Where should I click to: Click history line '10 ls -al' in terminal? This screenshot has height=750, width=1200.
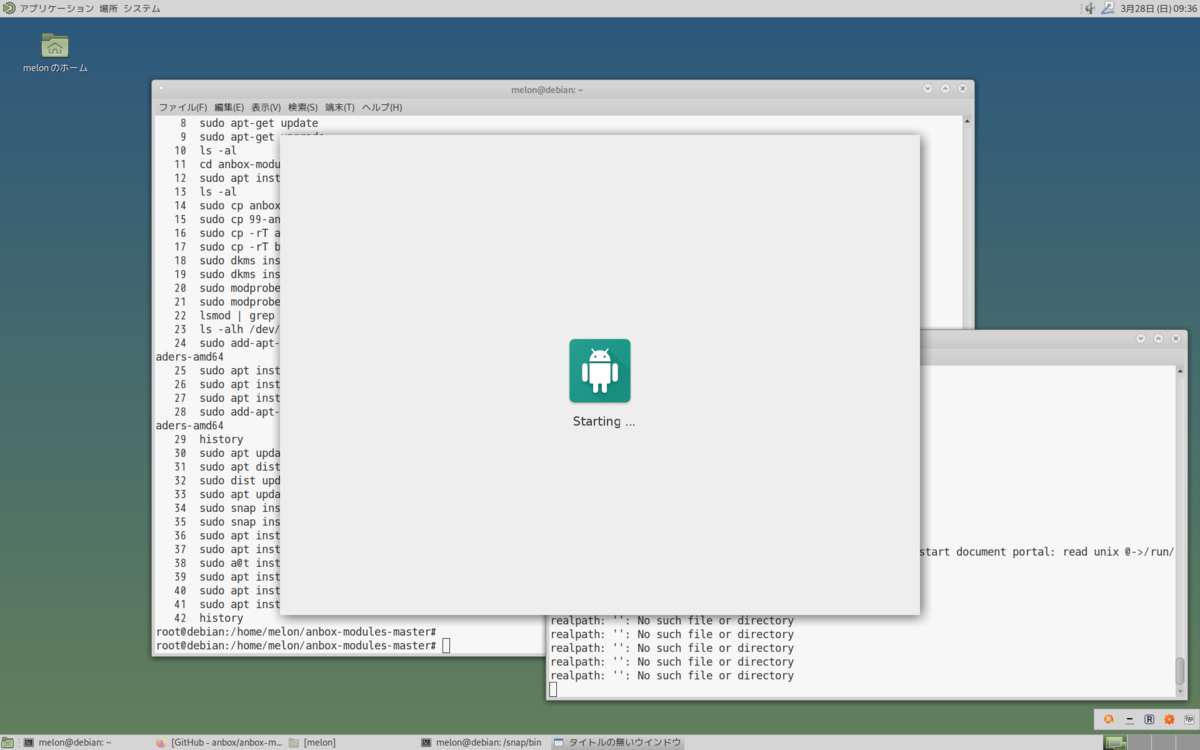pyautogui.click(x=205, y=151)
